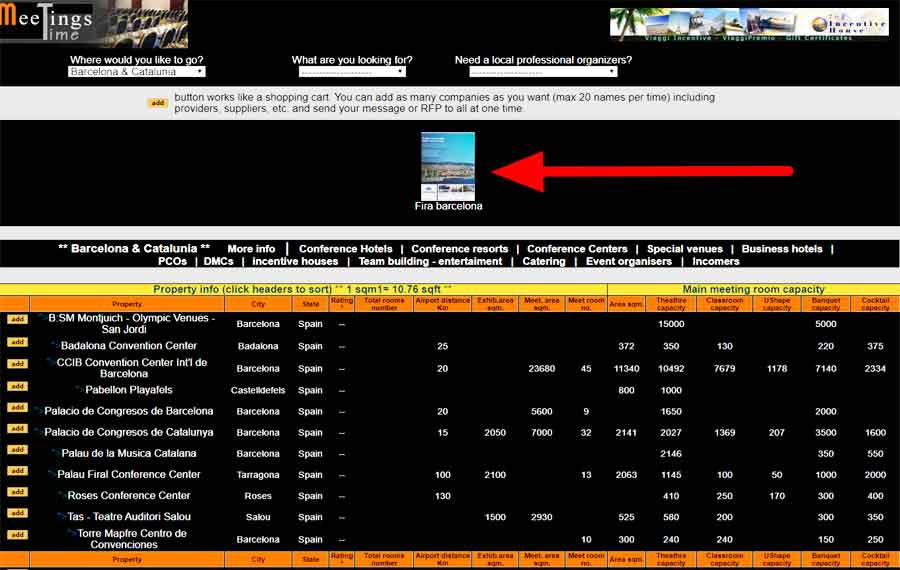This screenshot has width=900, height=570.
Task: Open Tas - Teatre Auditori Salou link
Action: point(129,517)
